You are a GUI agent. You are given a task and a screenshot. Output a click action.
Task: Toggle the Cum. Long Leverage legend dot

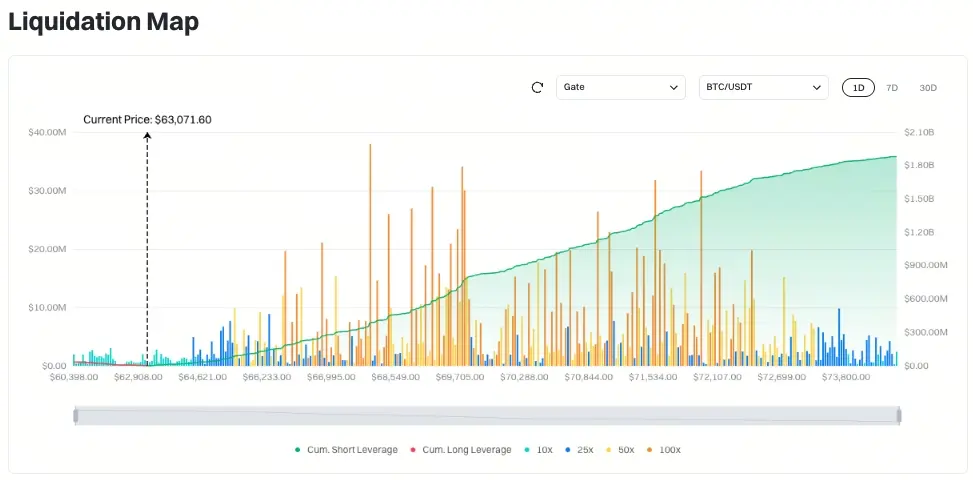(413, 450)
